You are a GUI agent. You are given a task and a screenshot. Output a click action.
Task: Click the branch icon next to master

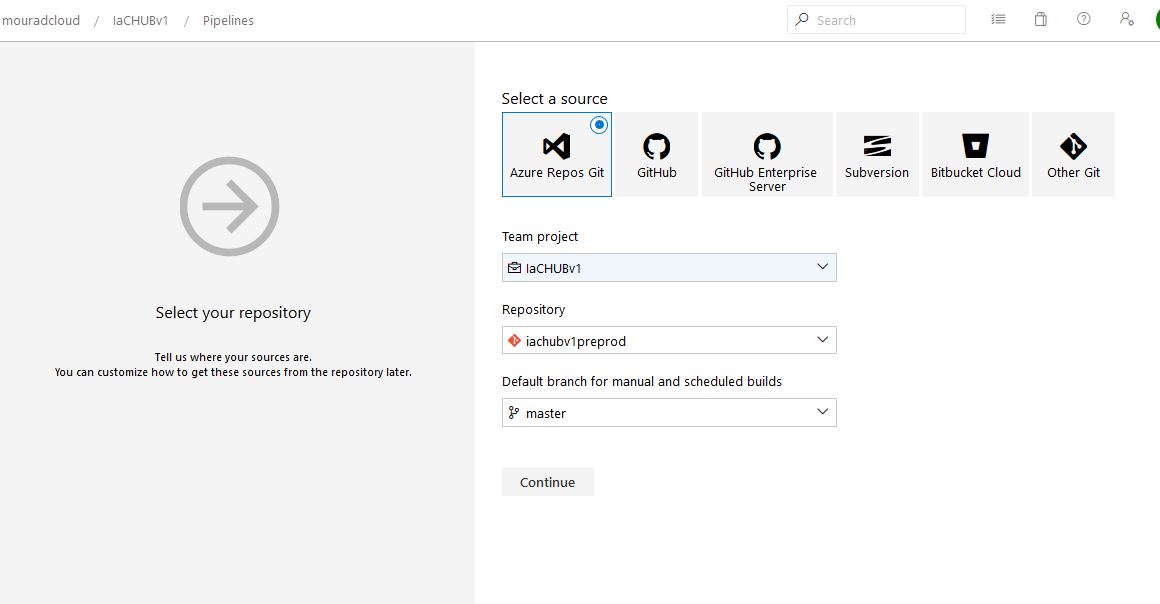click(x=514, y=412)
